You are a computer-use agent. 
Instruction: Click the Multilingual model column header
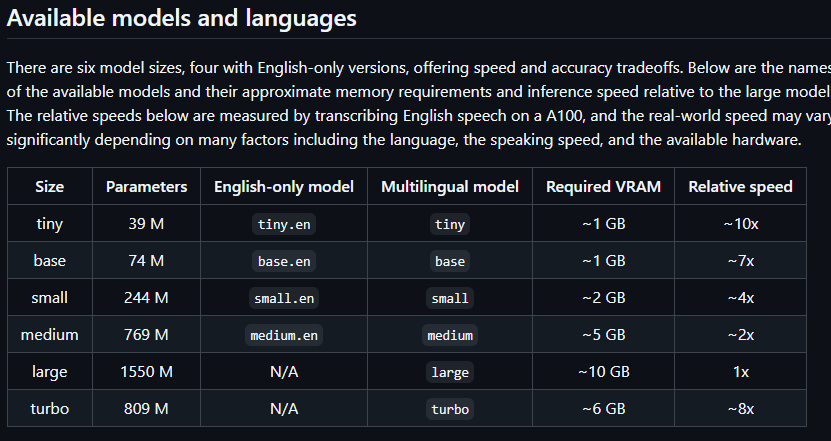coord(449,187)
